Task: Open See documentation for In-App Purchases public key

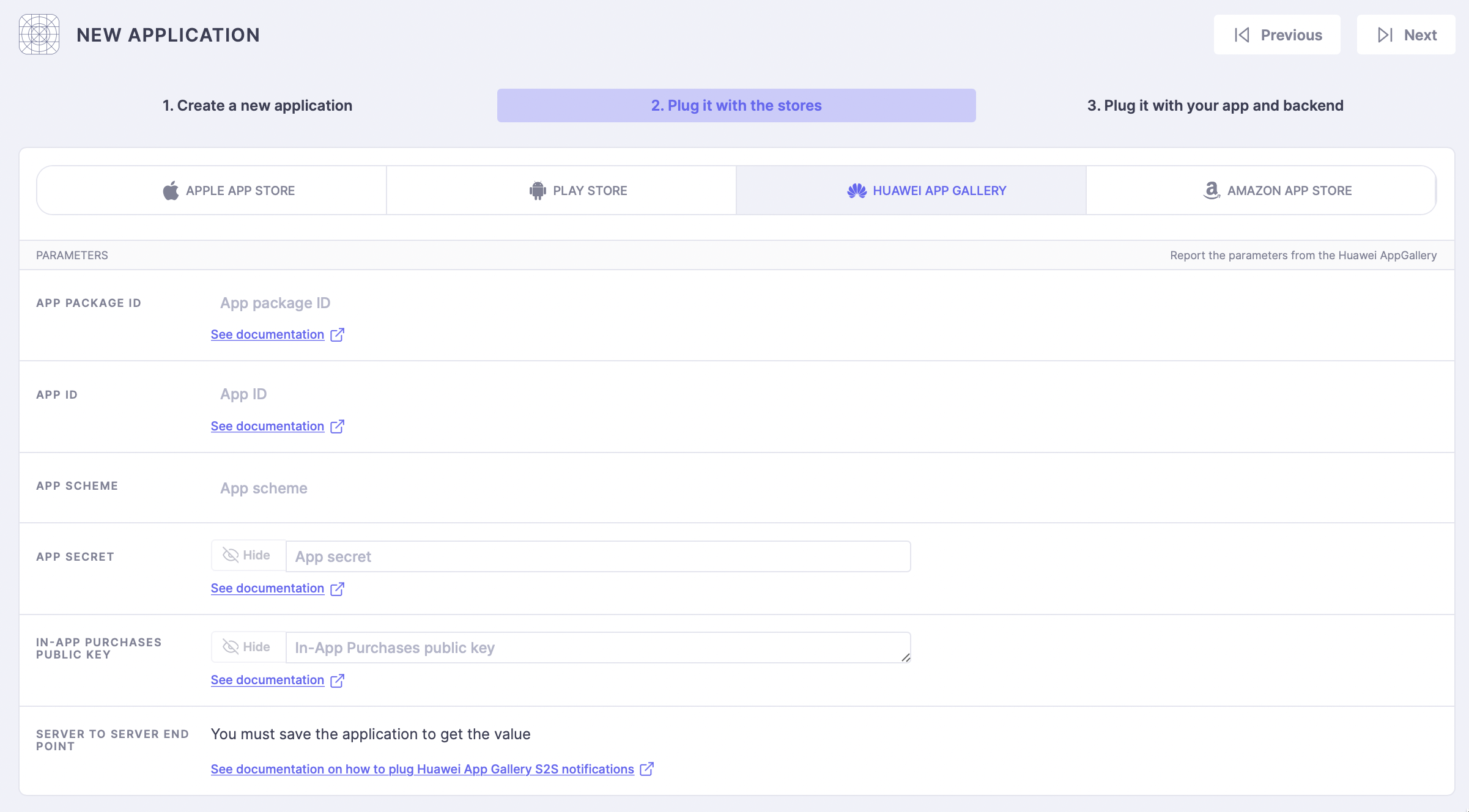Action: click(x=267, y=680)
